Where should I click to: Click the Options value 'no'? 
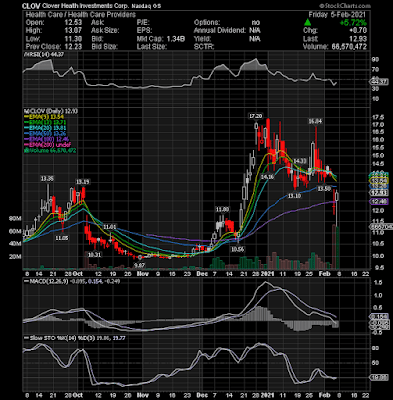256,23
